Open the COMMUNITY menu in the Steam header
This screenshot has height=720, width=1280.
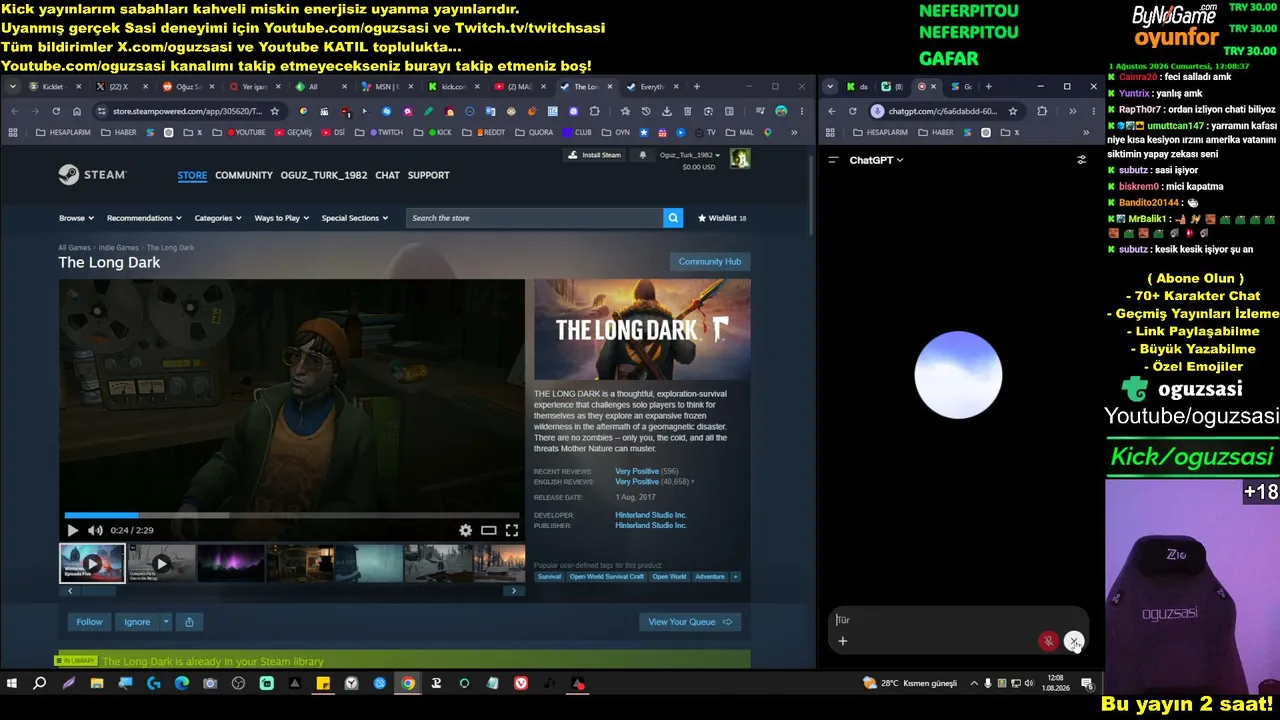pos(244,175)
